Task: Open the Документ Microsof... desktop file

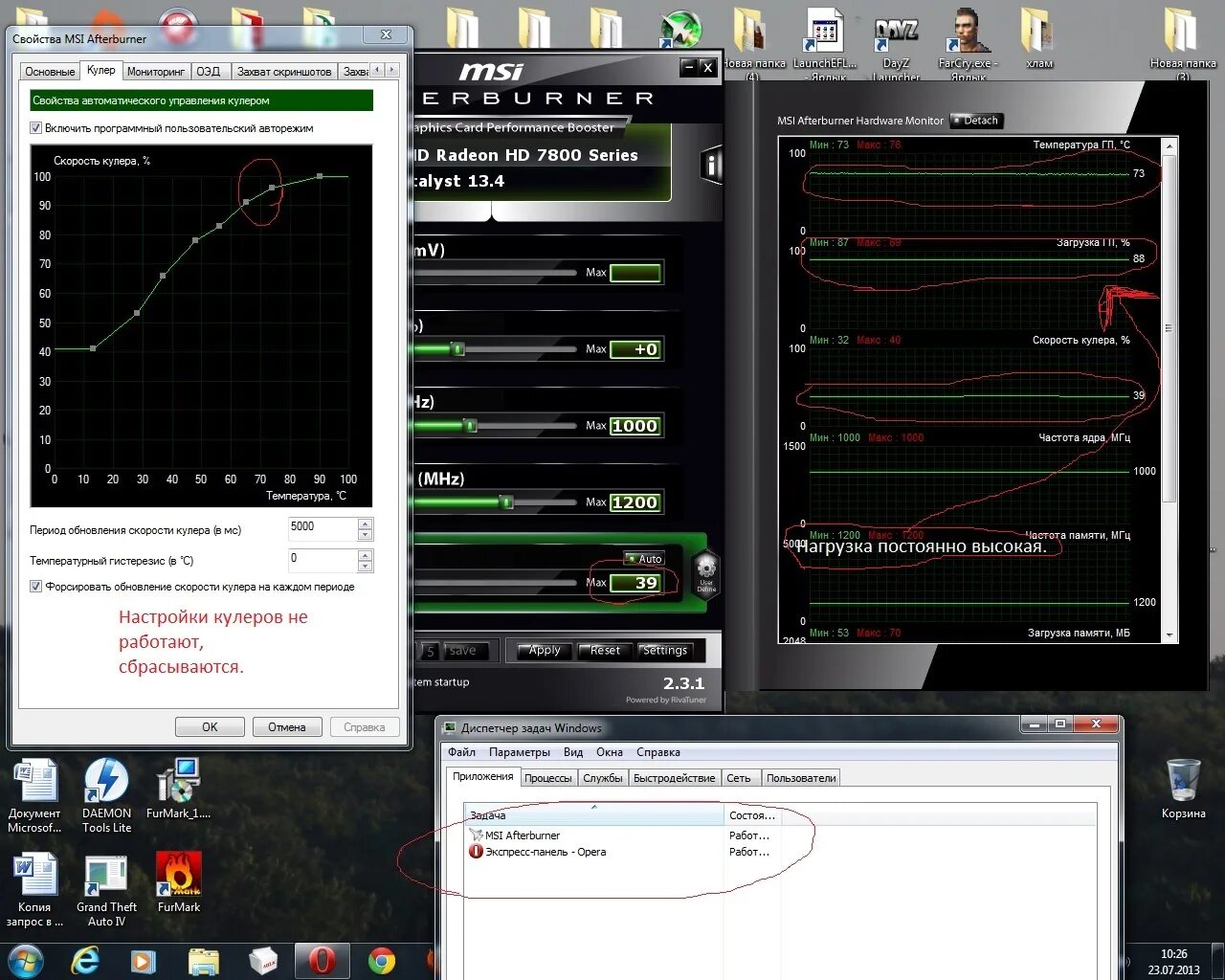Action: coord(34,794)
